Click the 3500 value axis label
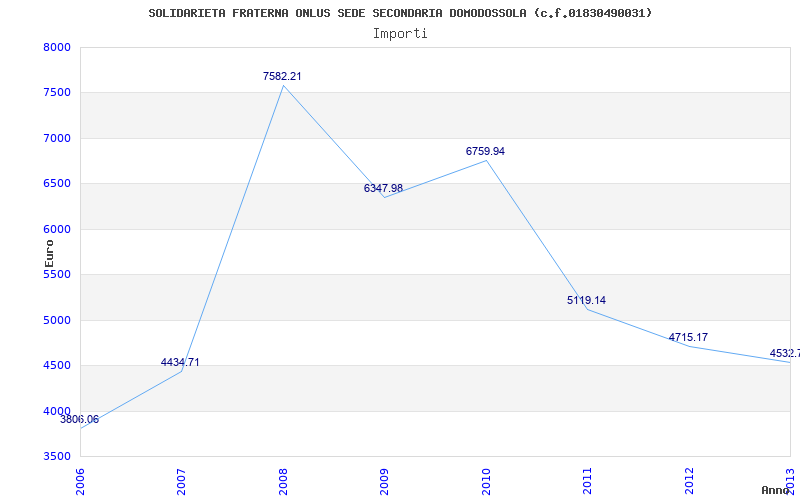800x500 pixels. (57, 457)
